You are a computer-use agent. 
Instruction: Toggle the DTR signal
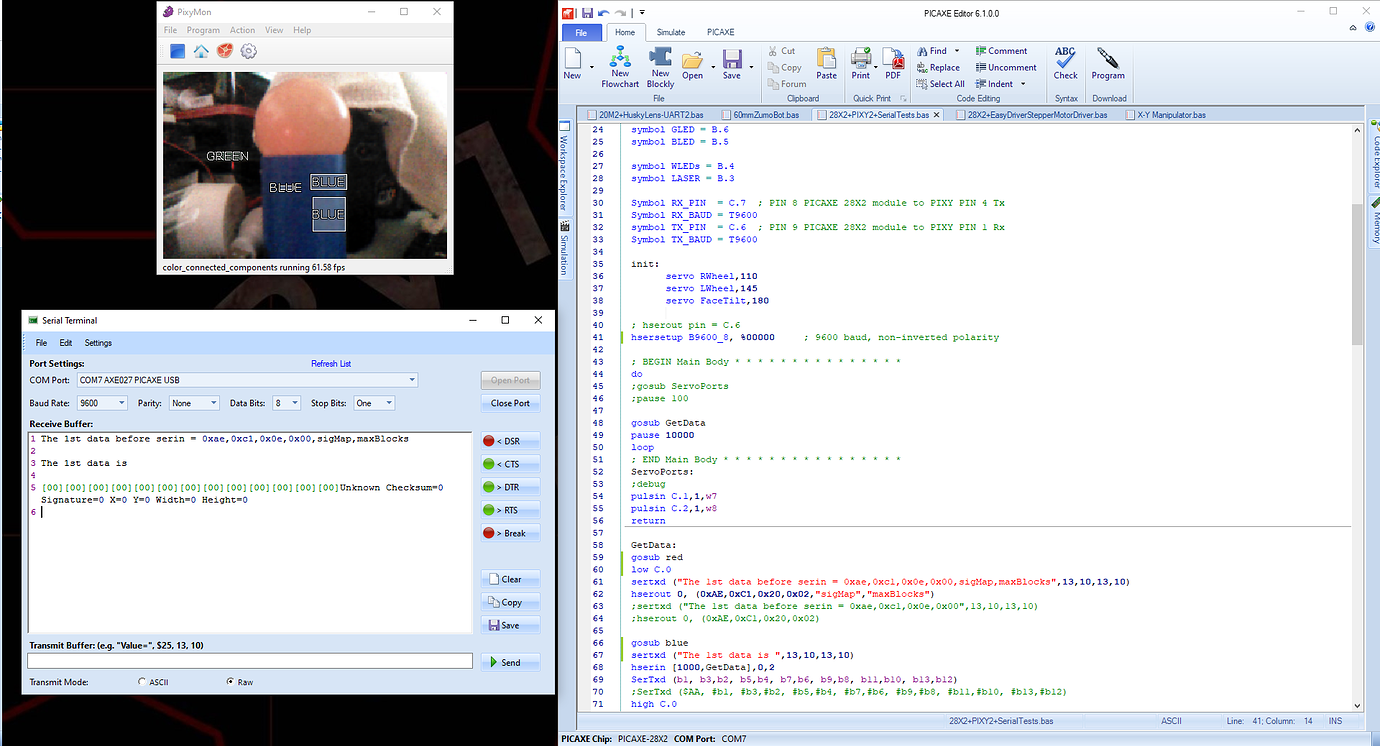[x=509, y=486]
